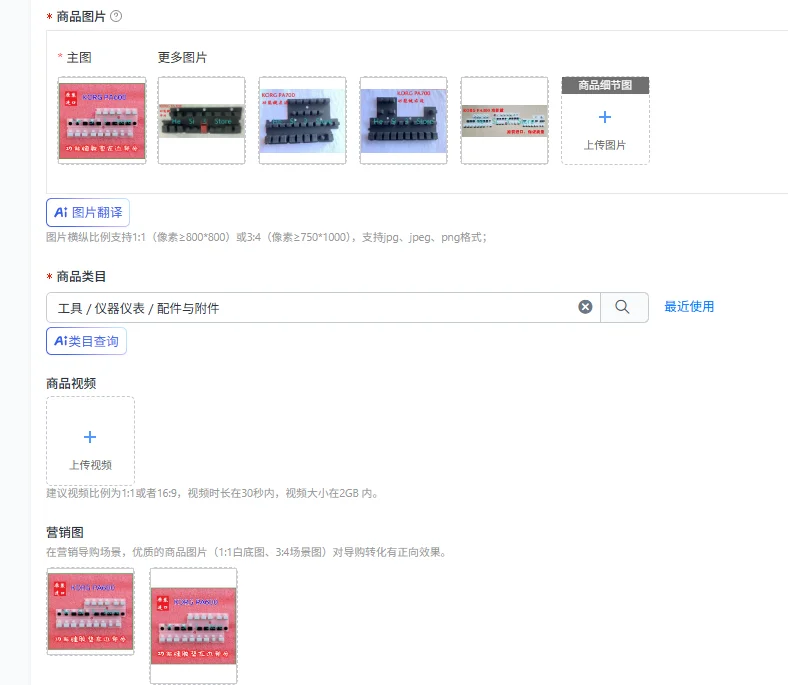Open the fifth product image of white keys
Viewport: 788px width, 685px height.
tap(505, 121)
